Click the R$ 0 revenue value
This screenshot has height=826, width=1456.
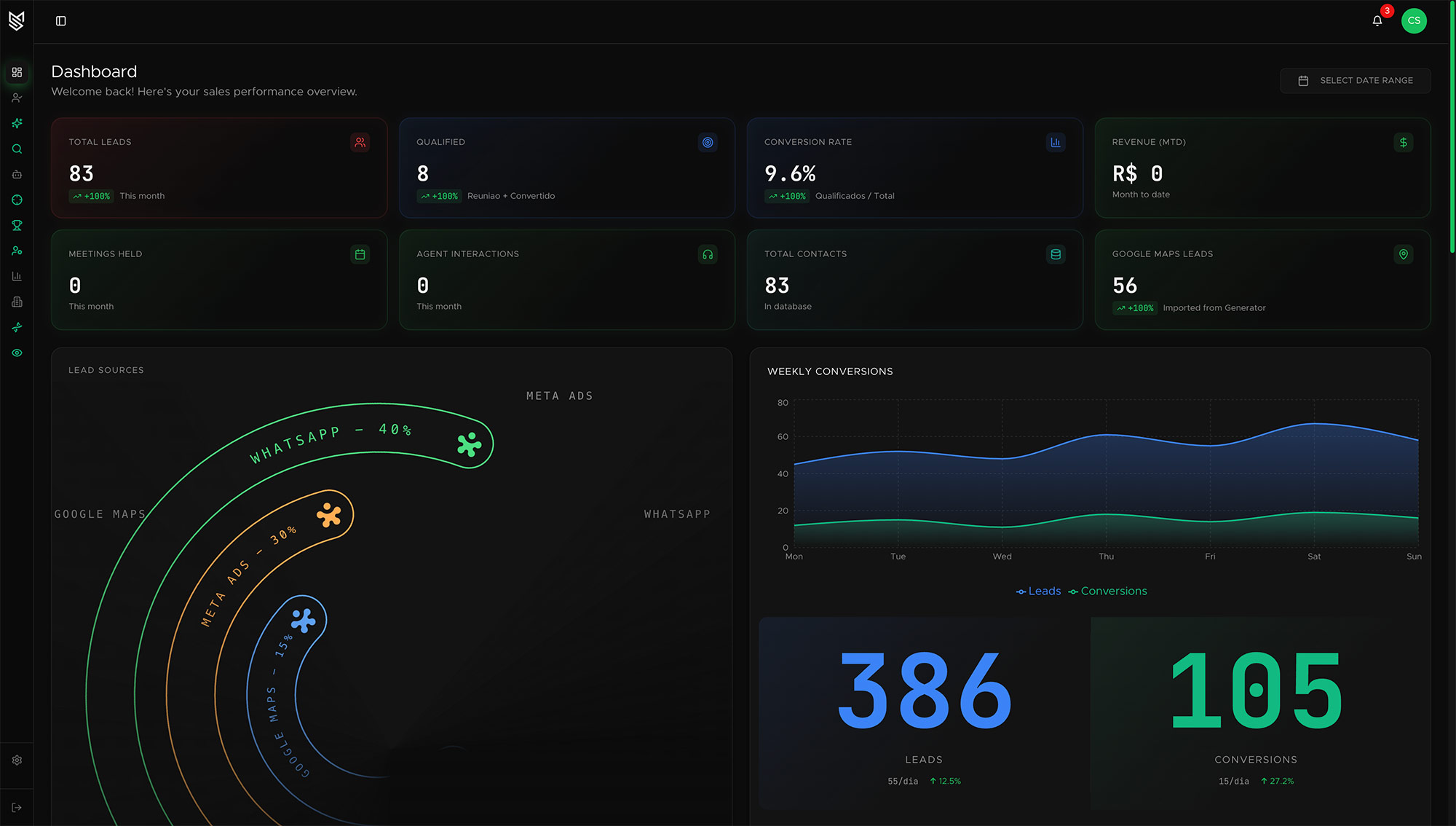pyautogui.click(x=1137, y=173)
